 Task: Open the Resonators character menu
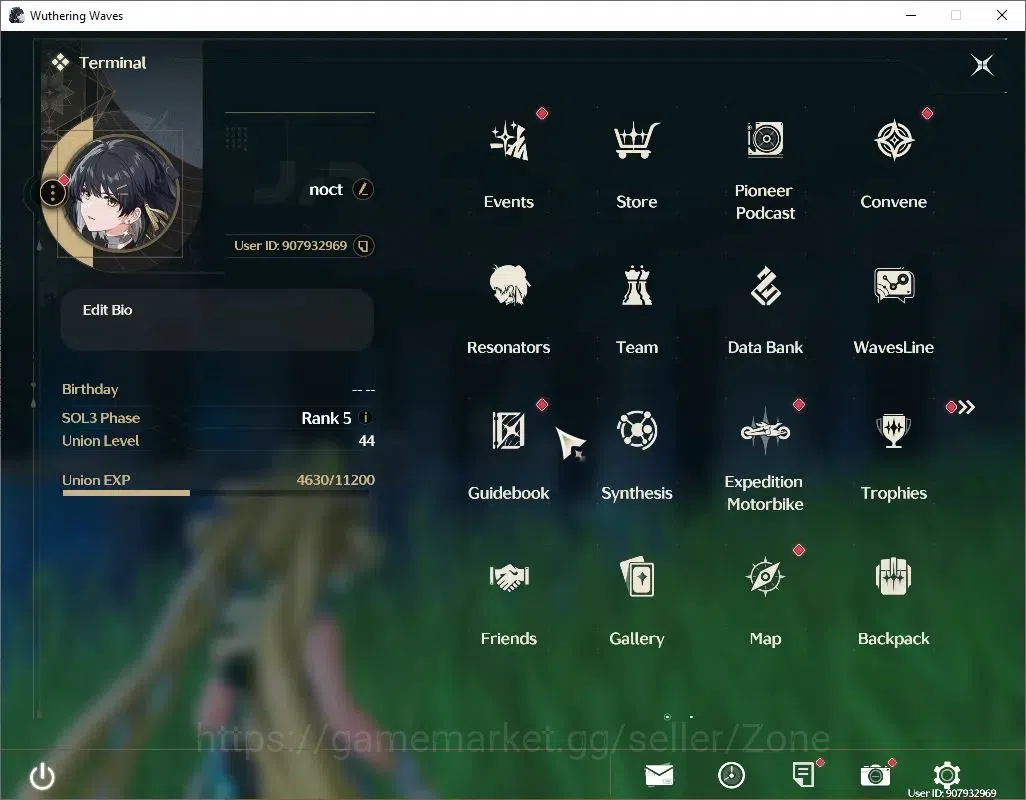[509, 285]
